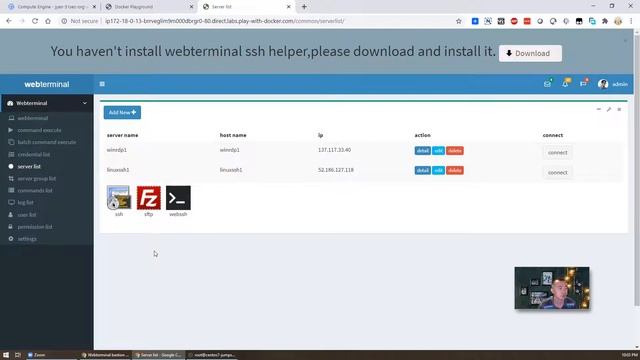Connect to the winrdp1 server
The image size is (640, 360).
(x=558, y=153)
